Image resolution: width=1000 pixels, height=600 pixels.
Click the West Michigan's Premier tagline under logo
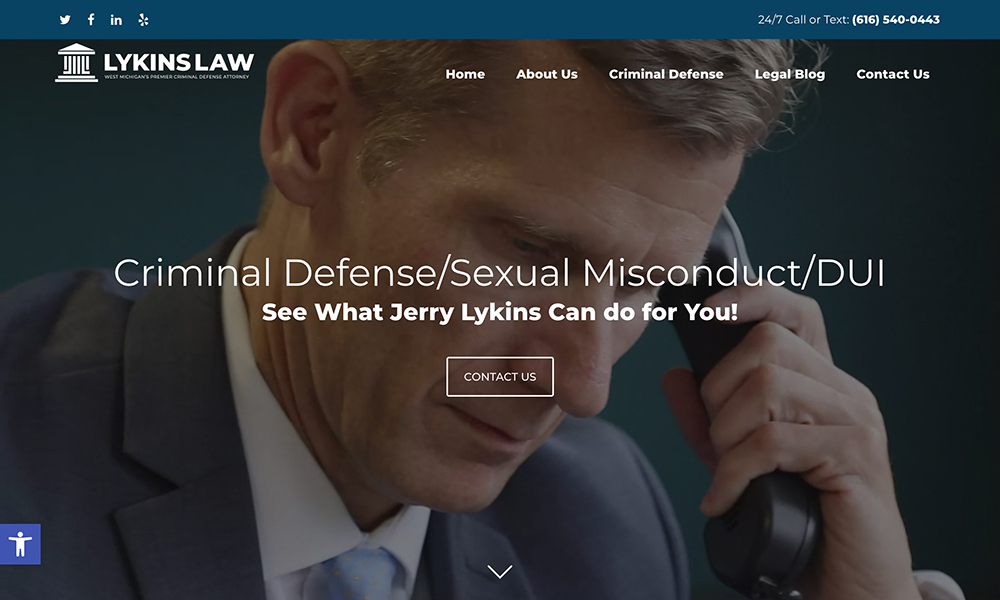point(177,77)
